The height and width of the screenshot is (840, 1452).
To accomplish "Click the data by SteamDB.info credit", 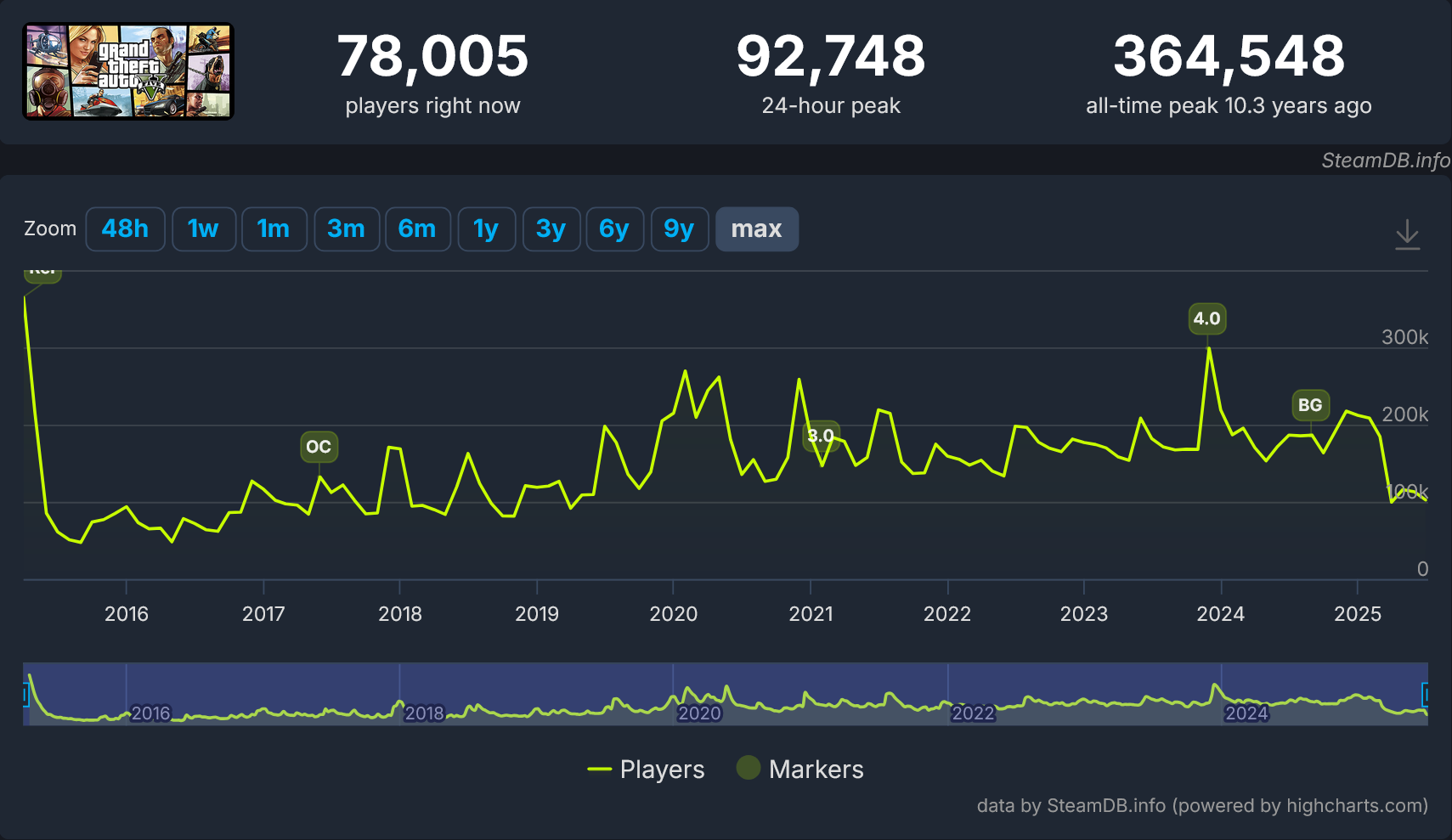I will click(1202, 805).
